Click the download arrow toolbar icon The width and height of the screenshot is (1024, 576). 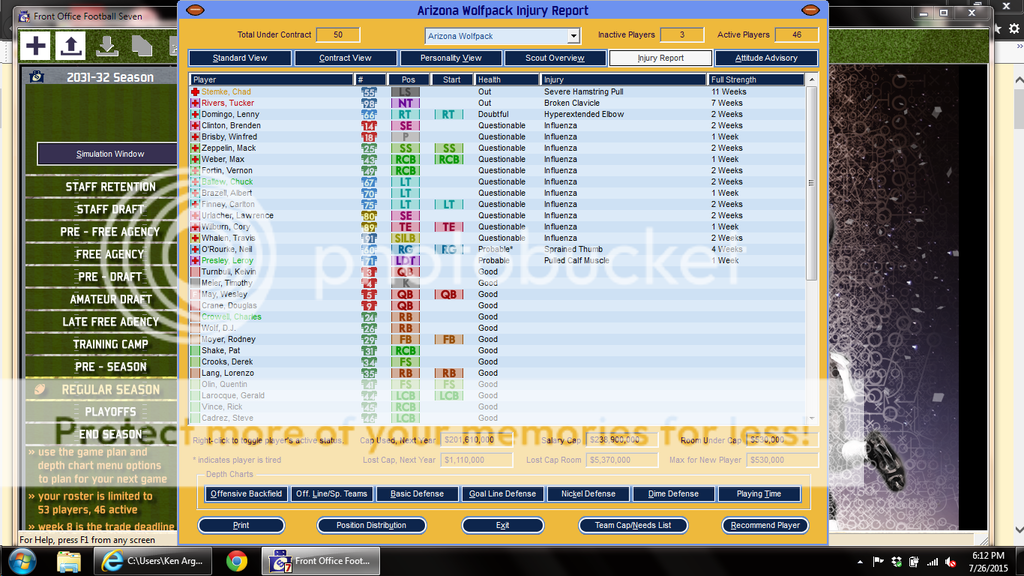(x=107, y=45)
